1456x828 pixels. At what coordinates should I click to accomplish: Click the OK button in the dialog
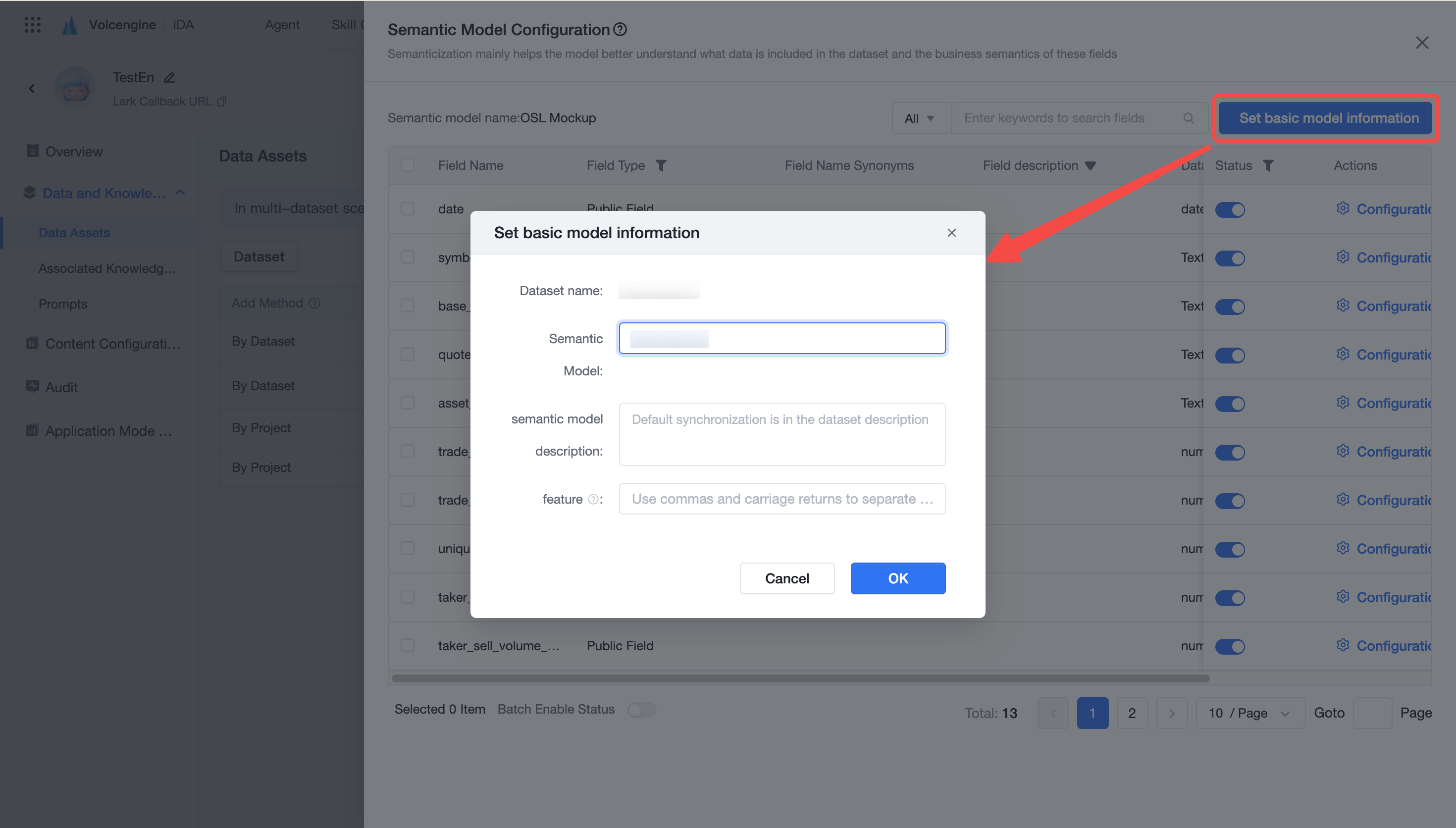point(898,578)
